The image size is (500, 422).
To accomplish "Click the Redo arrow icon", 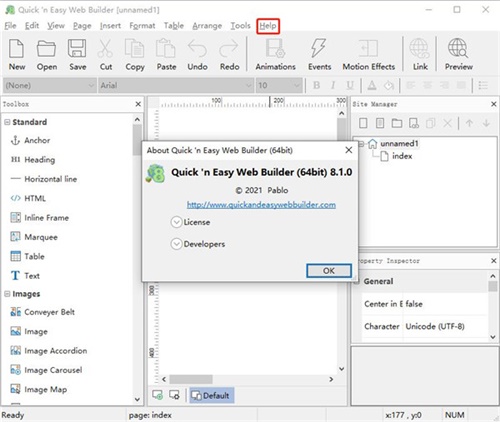I will (229, 49).
